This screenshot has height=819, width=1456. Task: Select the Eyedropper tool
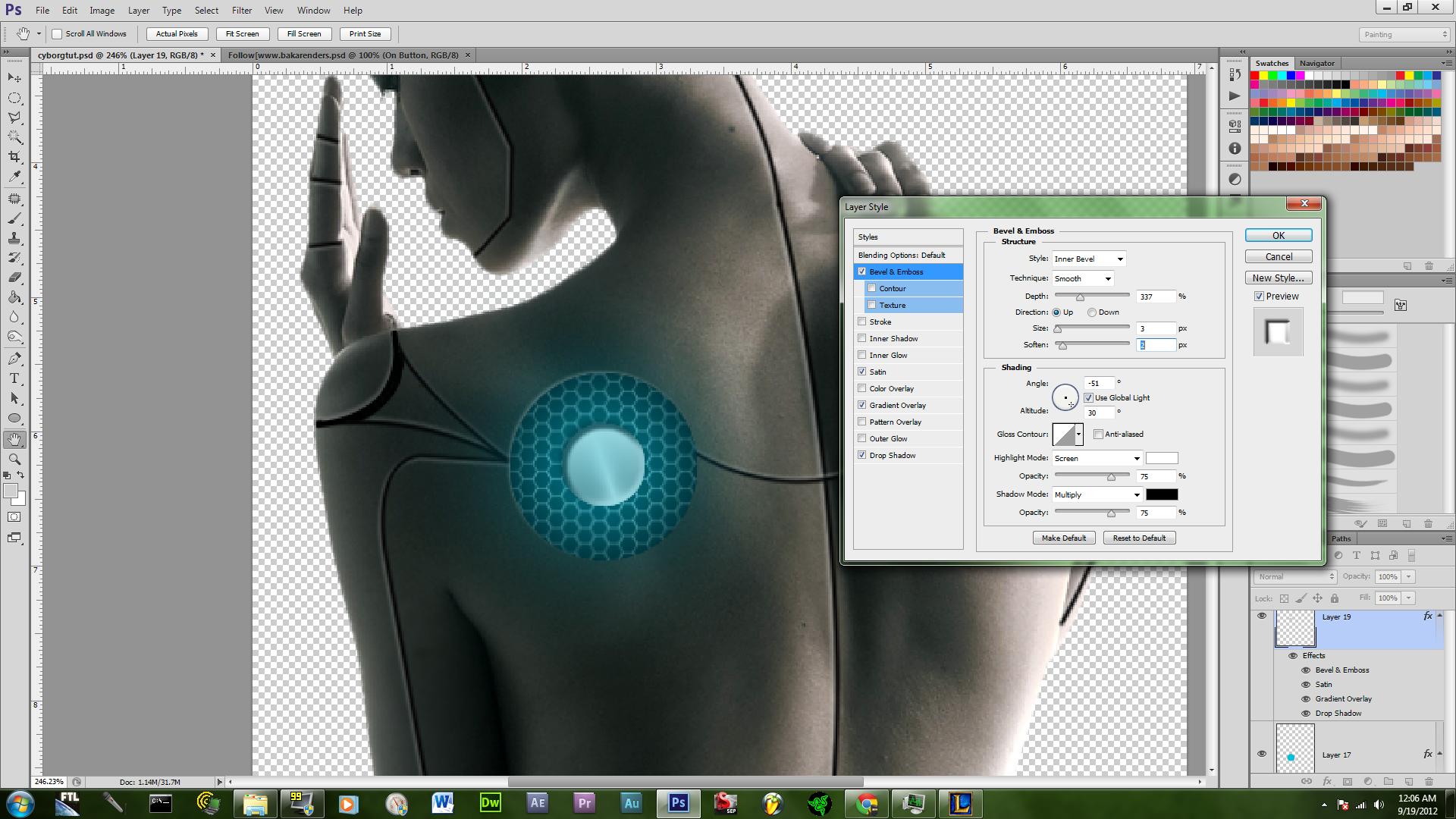14,177
